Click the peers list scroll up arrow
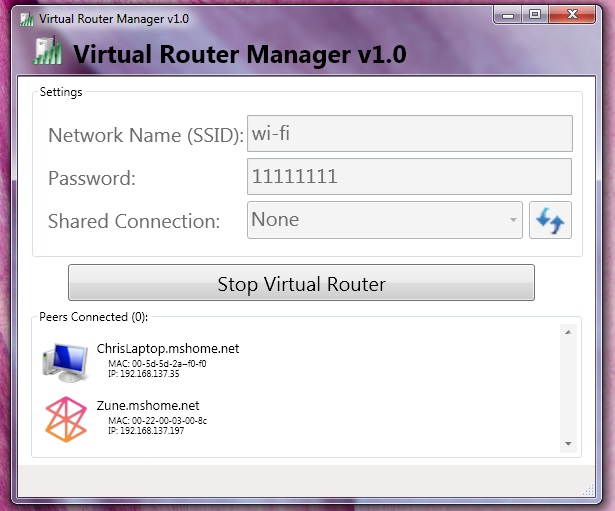Image resolution: width=615 pixels, height=511 pixels. coord(568,332)
